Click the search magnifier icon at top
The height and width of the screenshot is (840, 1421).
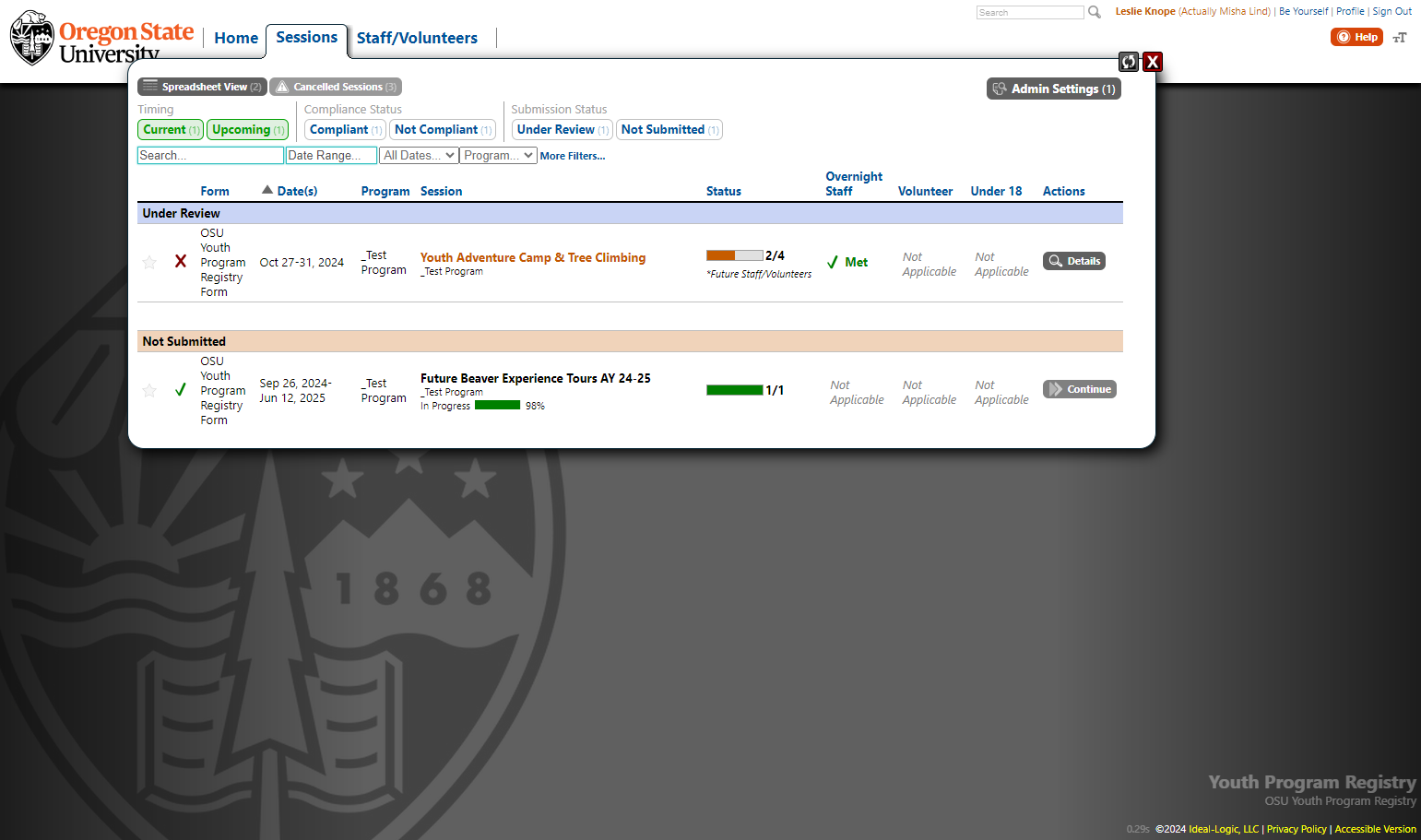click(x=1095, y=12)
